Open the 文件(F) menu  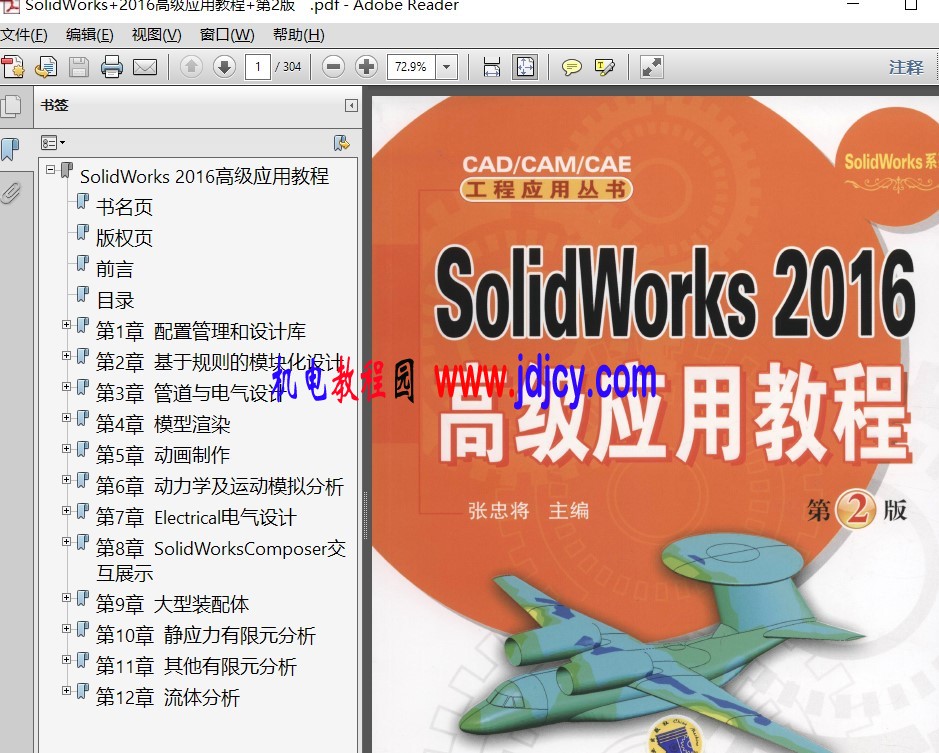point(24,35)
